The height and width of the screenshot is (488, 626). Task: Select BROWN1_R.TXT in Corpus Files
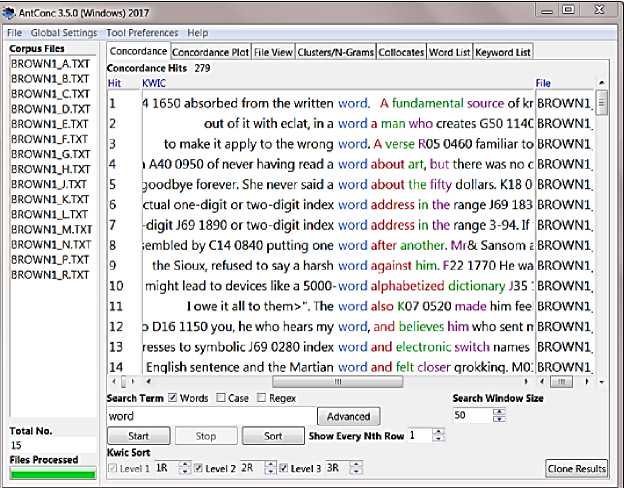pyautogui.click(x=50, y=275)
